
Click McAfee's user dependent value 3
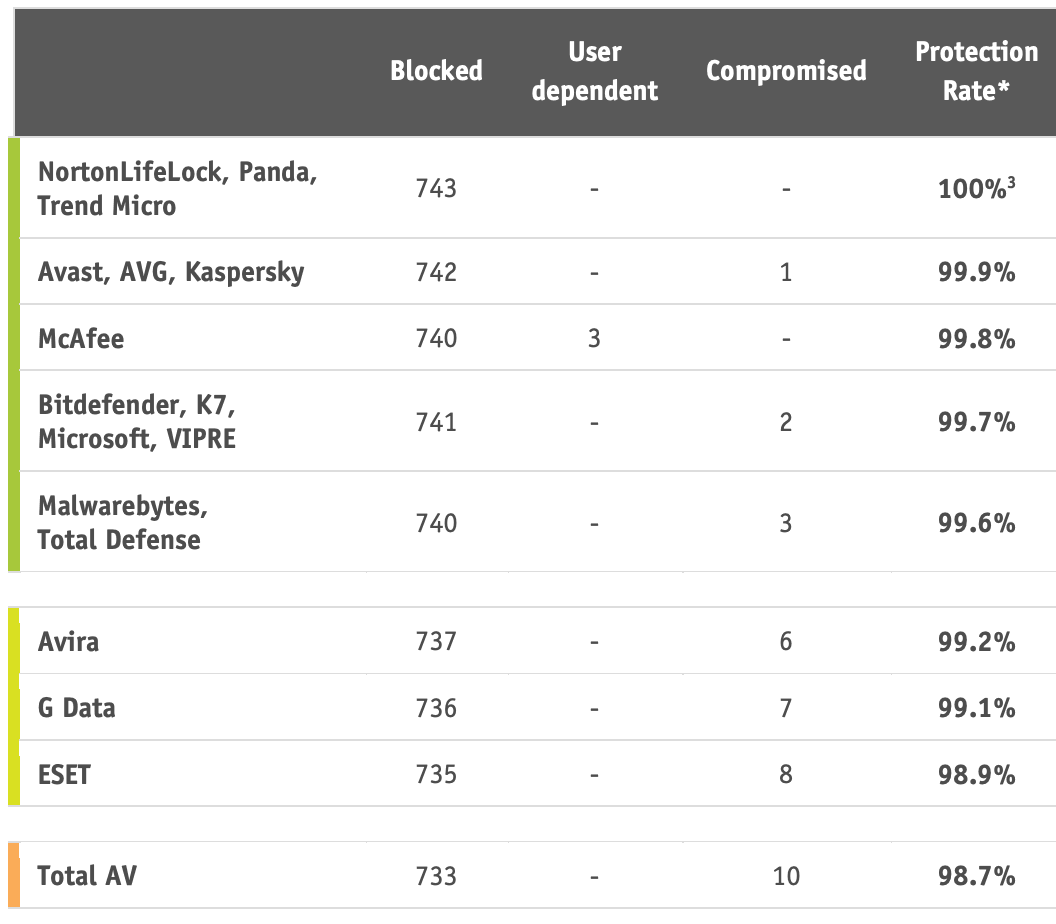click(594, 338)
